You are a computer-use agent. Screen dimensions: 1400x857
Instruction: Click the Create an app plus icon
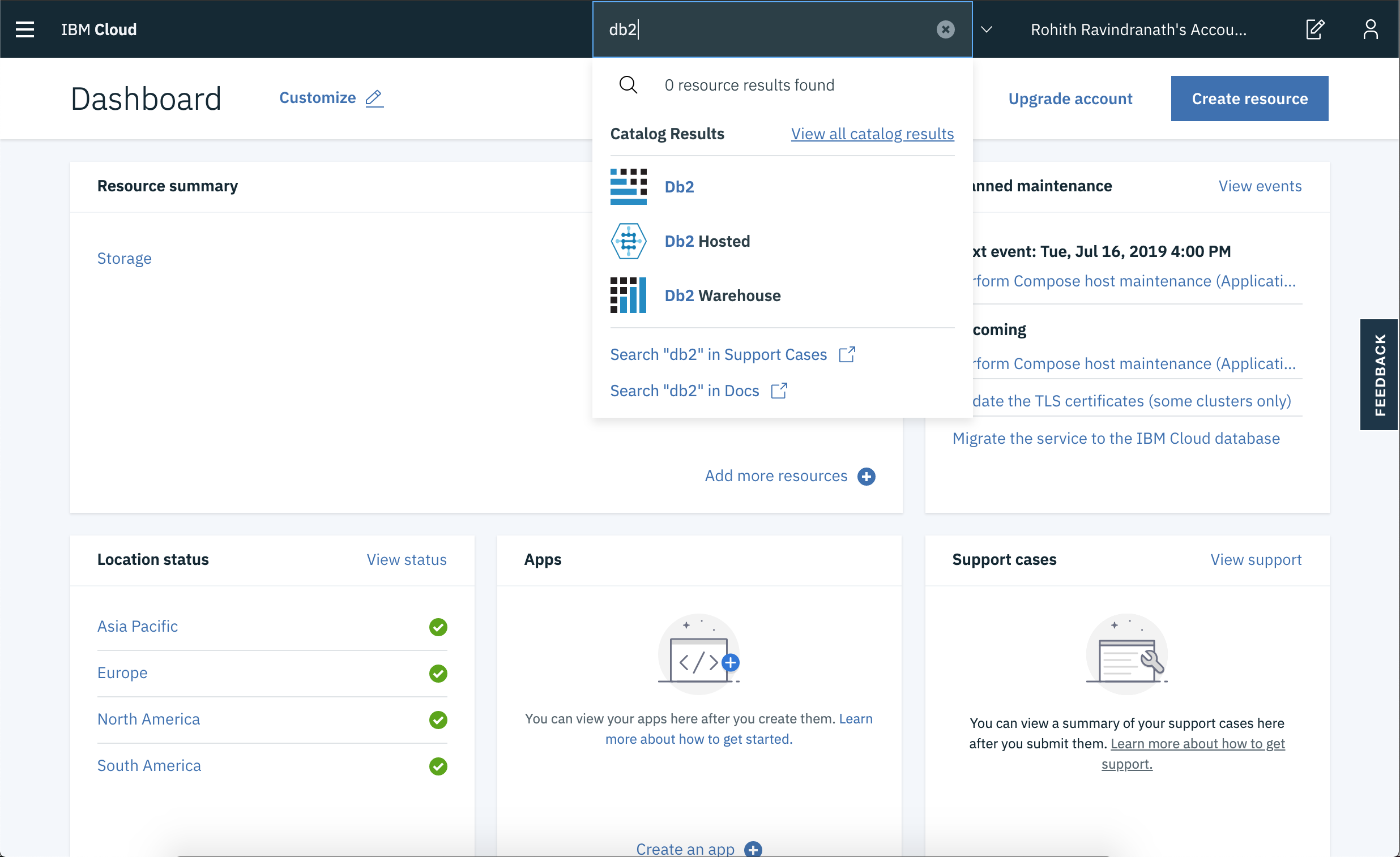point(753,849)
